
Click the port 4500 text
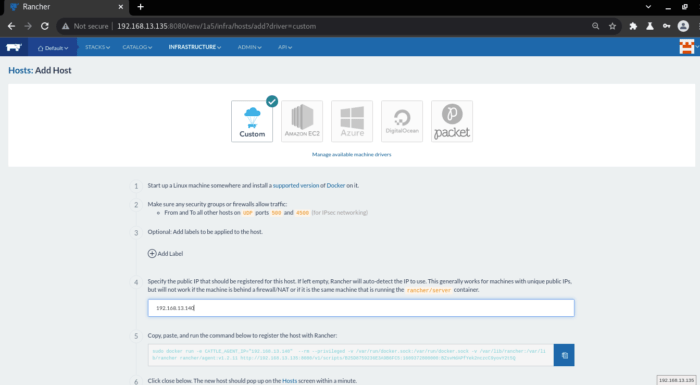[x=302, y=213]
